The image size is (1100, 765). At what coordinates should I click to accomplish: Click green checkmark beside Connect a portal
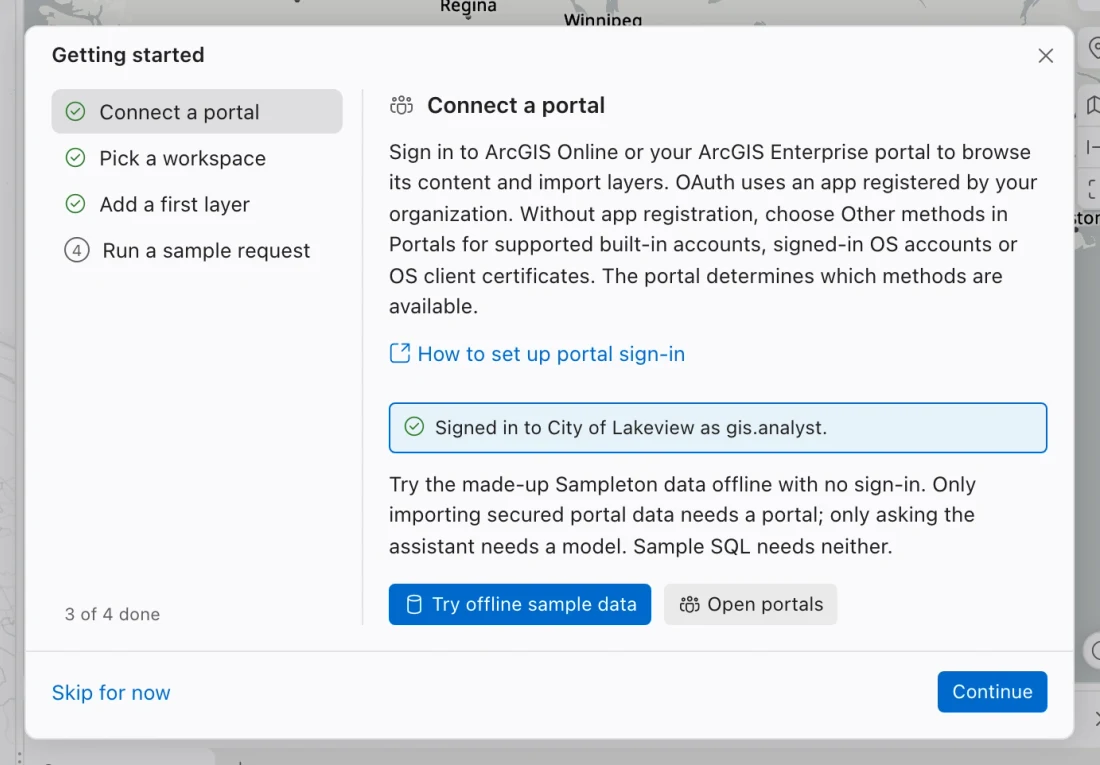75,112
